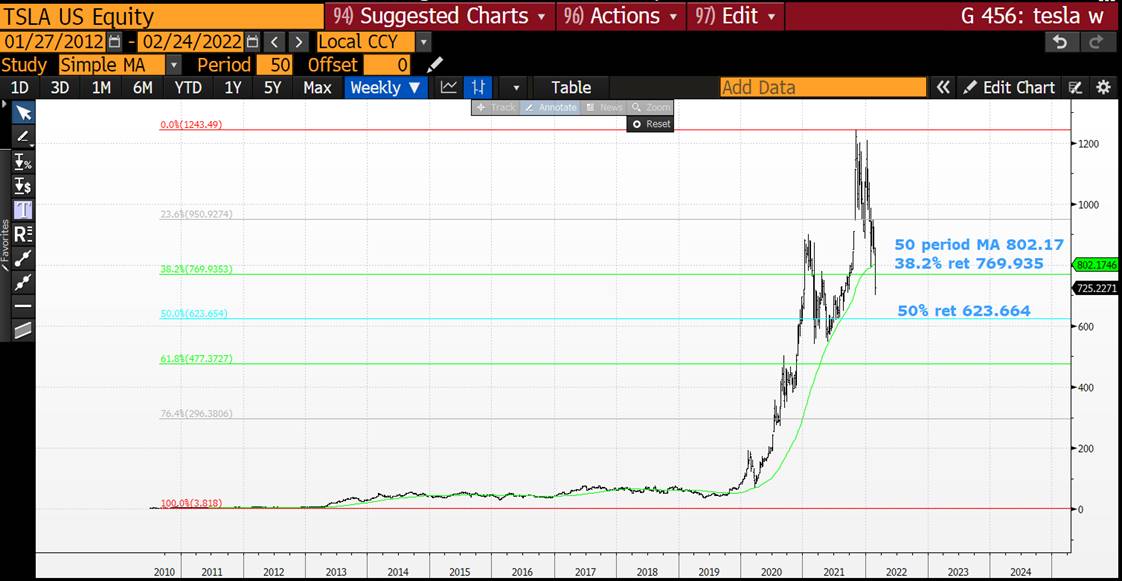Click the 0.0%(1243.49) retracement label
Viewport: 1122px width, 581px height.
click(x=191, y=124)
